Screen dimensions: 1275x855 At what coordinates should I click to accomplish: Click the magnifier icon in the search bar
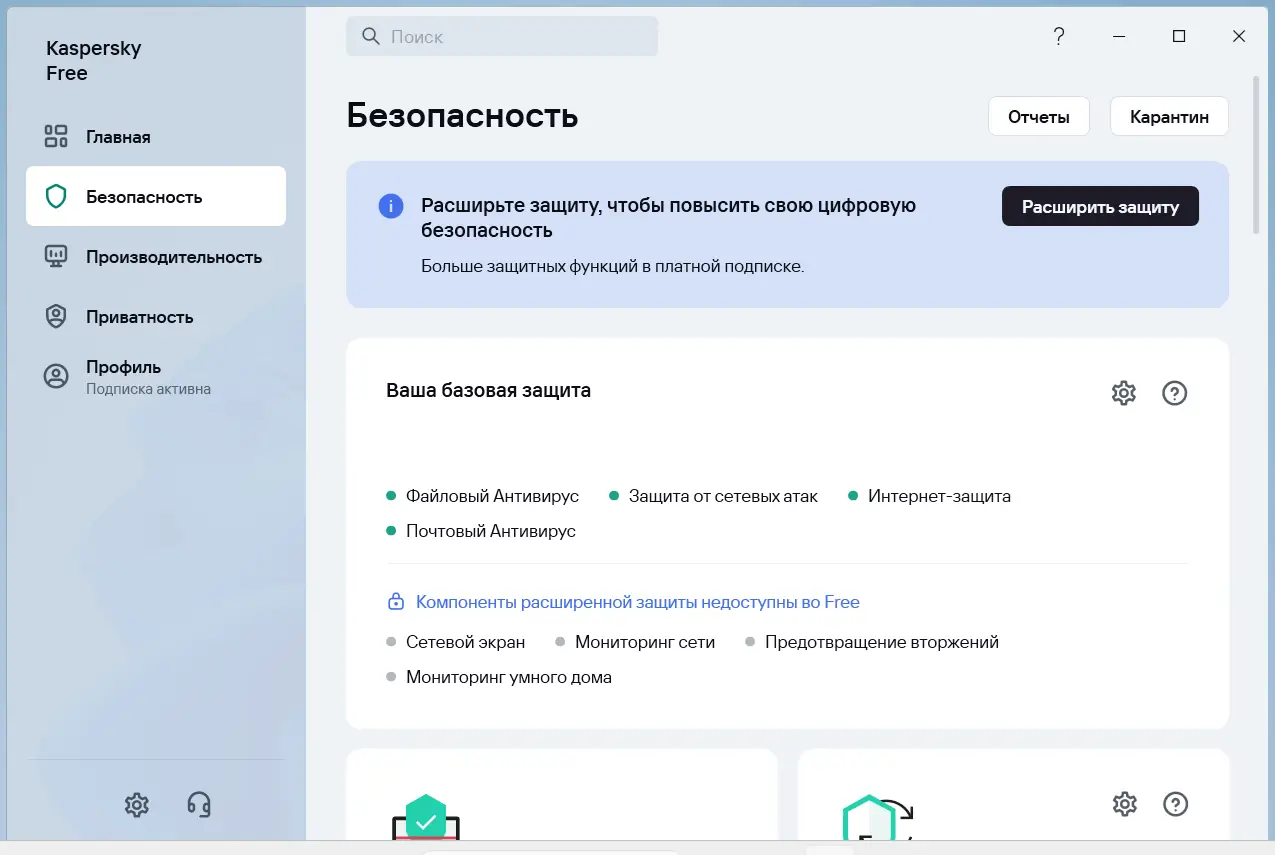point(370,36)
